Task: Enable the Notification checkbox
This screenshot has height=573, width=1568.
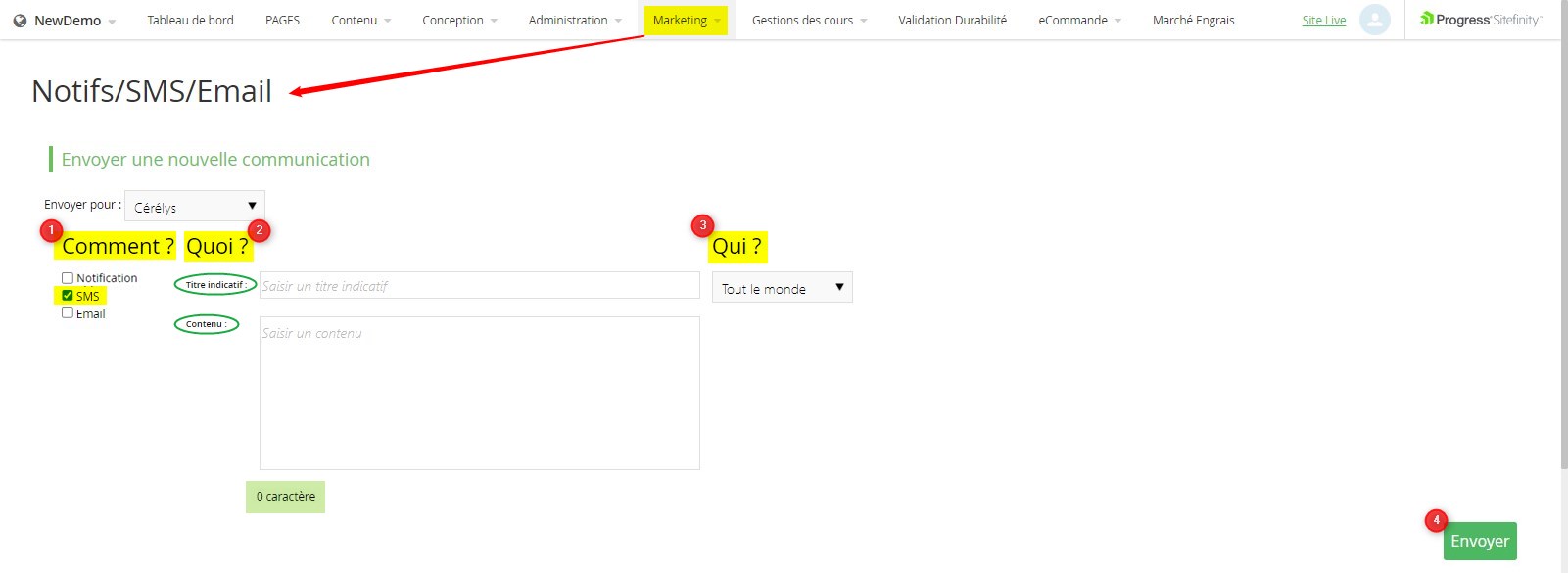Action: [x=68, y=278]
